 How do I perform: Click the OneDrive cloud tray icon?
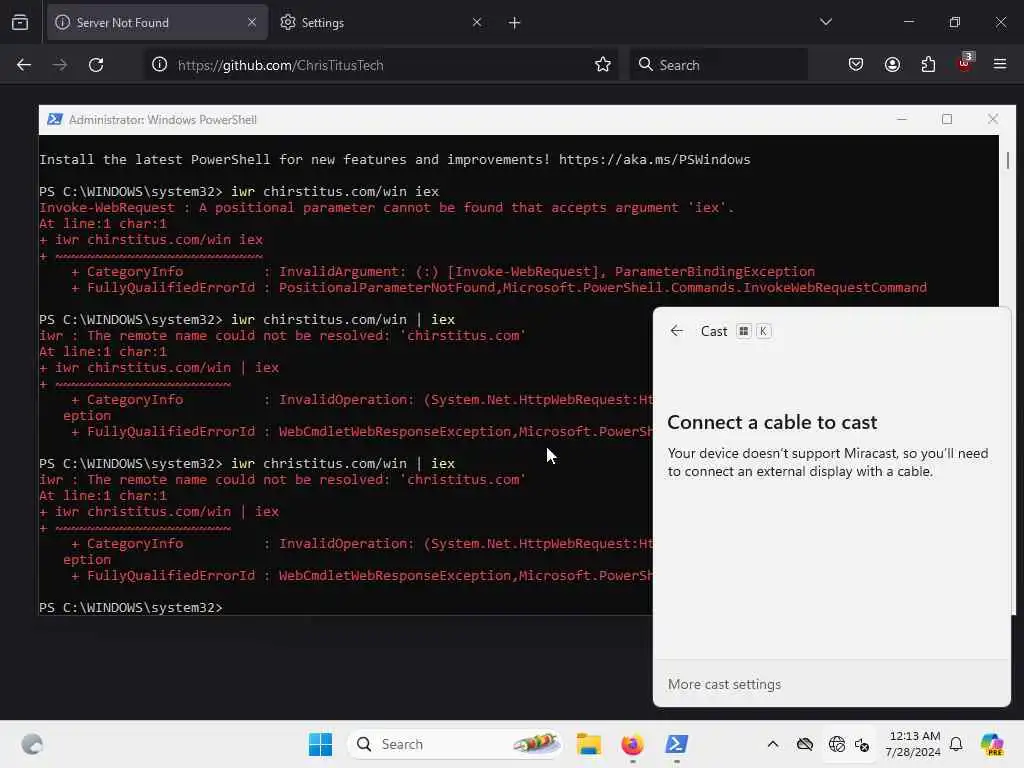pos(805,744)
